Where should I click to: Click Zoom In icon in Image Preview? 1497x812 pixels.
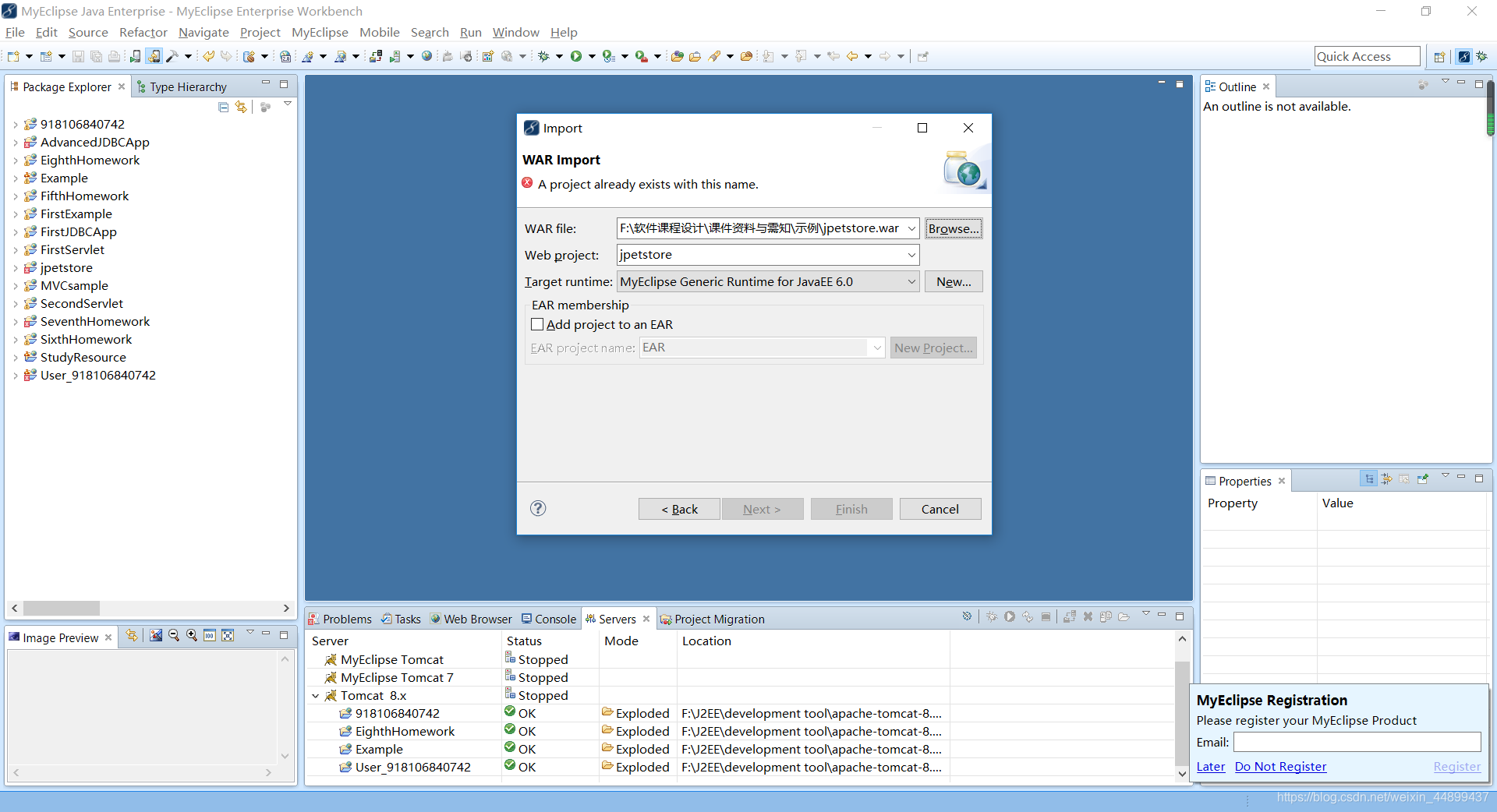tap(192, 635)
